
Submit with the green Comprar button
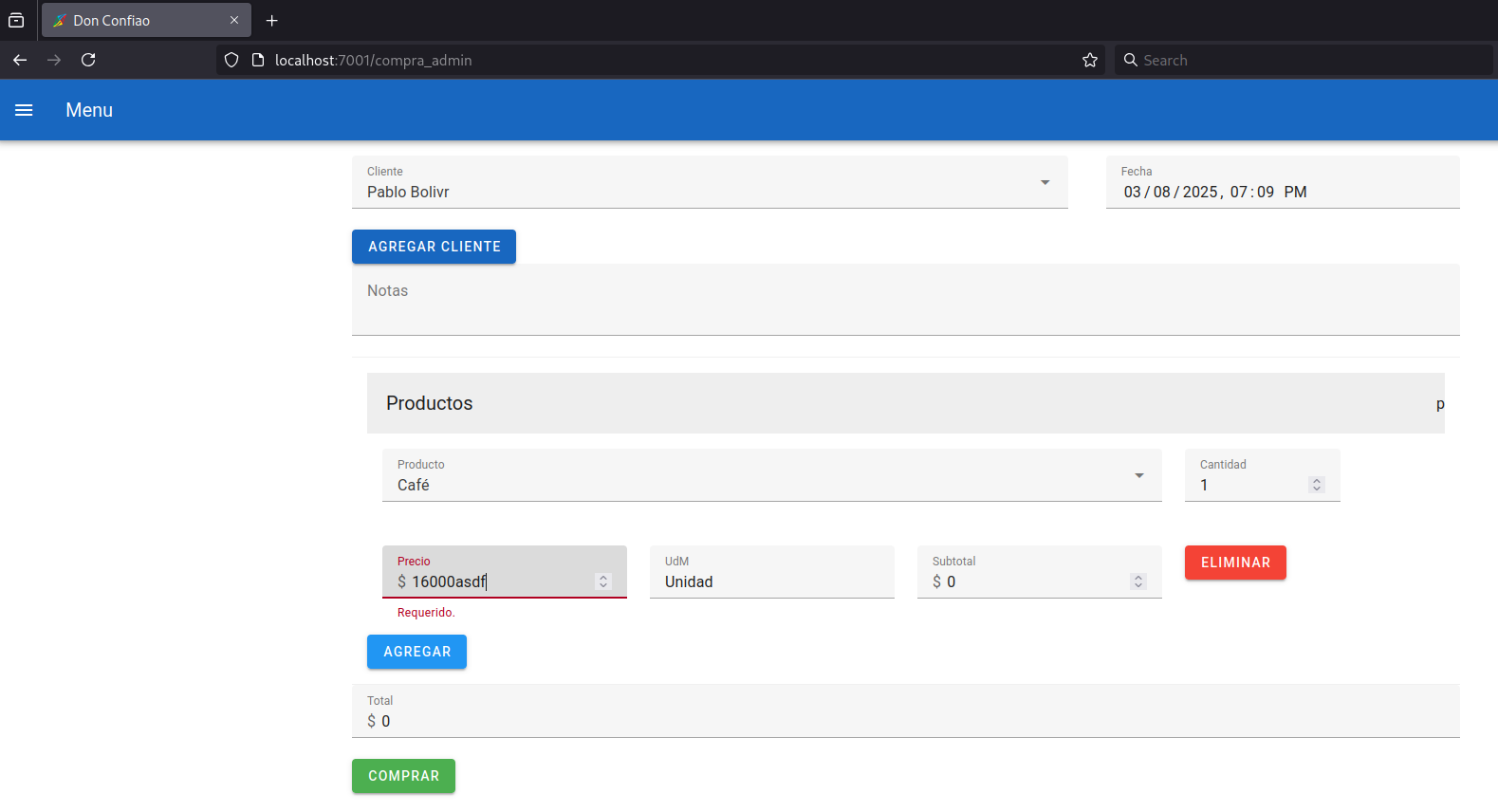[403, 776]
